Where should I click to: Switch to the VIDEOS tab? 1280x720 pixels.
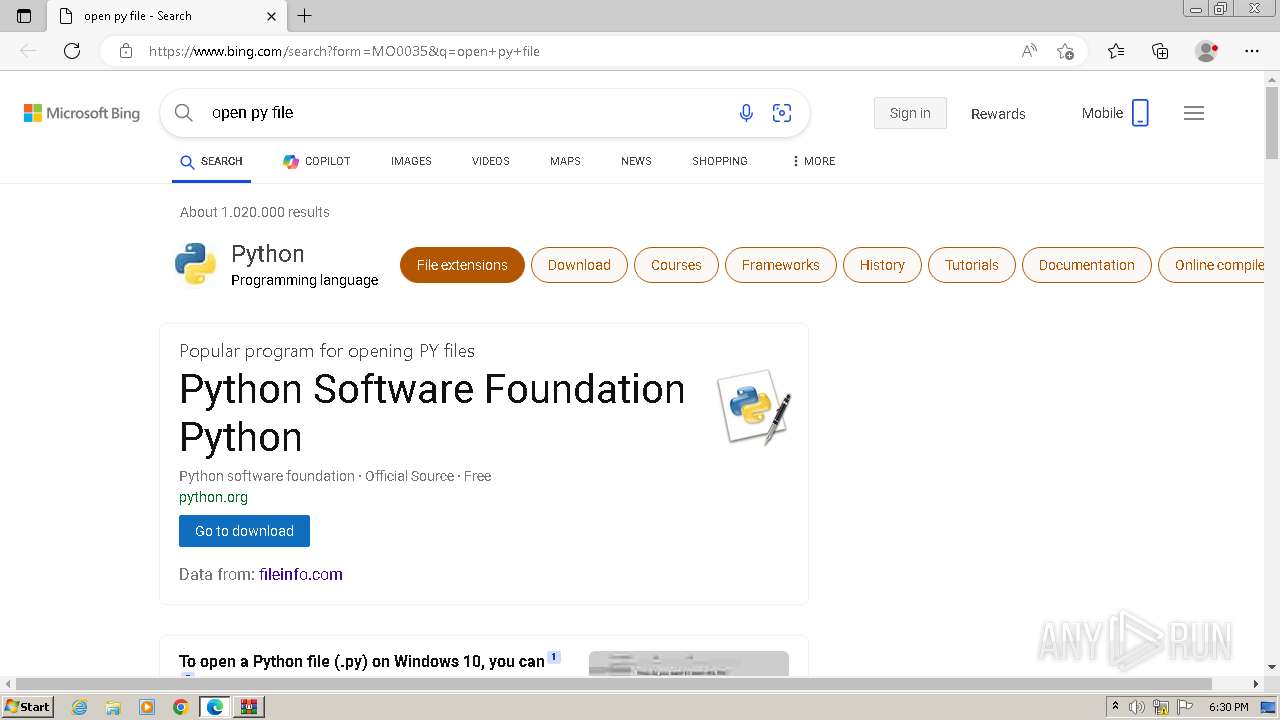click(x=491, y=161)
